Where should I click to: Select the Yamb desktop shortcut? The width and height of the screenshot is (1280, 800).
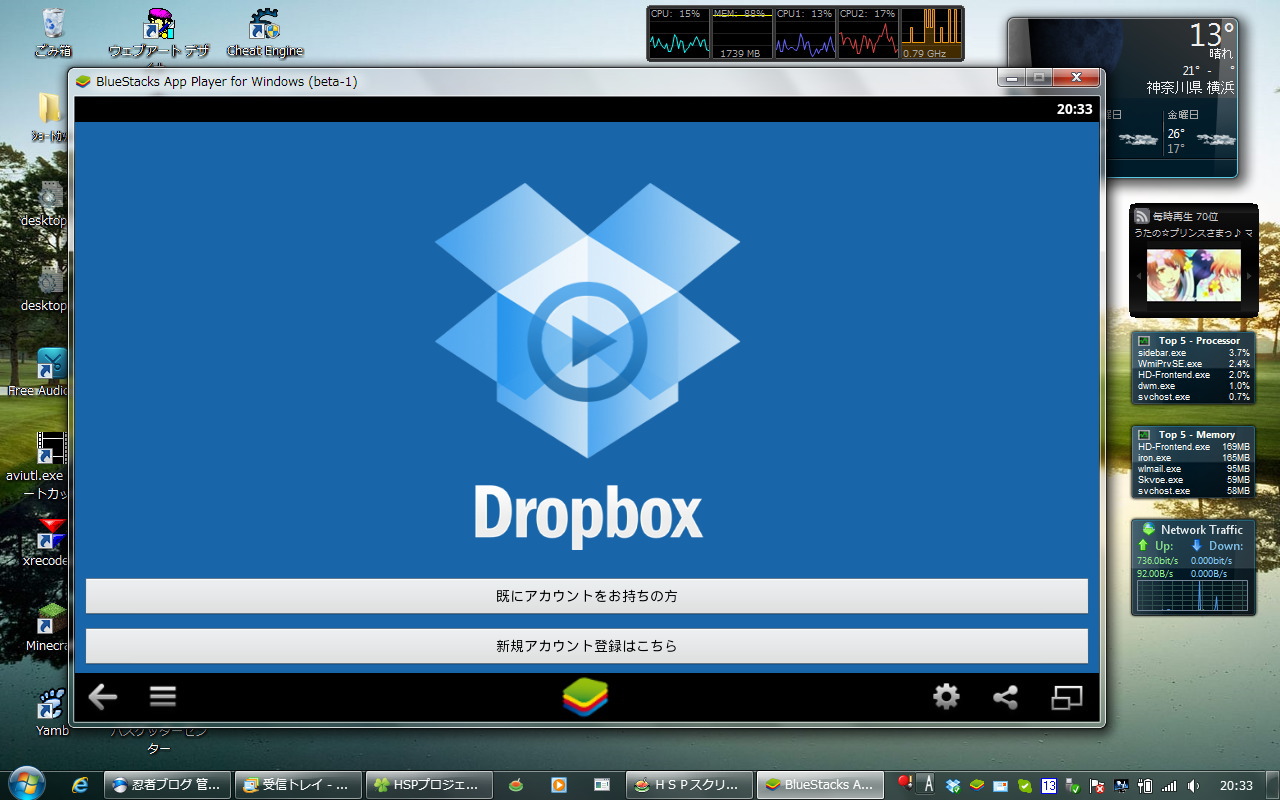click(50, 713)
